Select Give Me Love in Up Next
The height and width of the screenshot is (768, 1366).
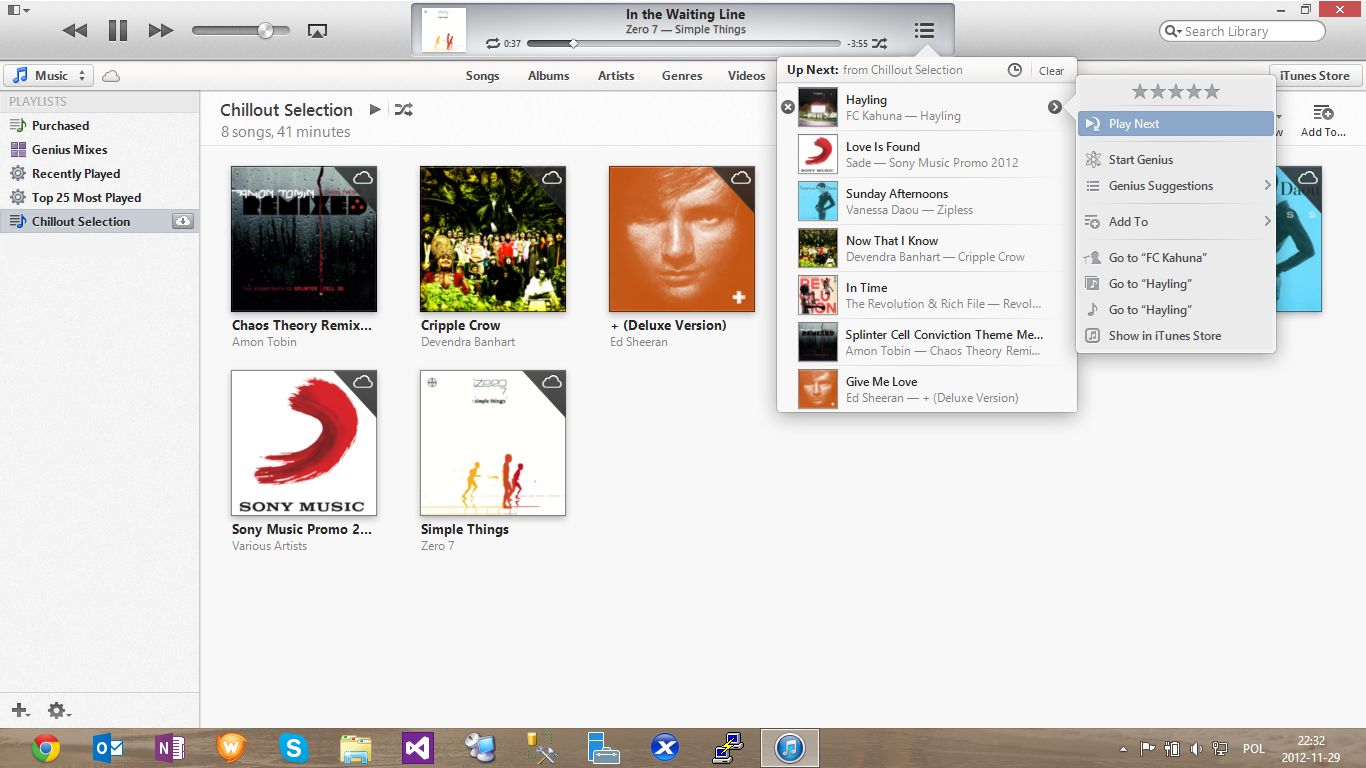tap(927, 389)
